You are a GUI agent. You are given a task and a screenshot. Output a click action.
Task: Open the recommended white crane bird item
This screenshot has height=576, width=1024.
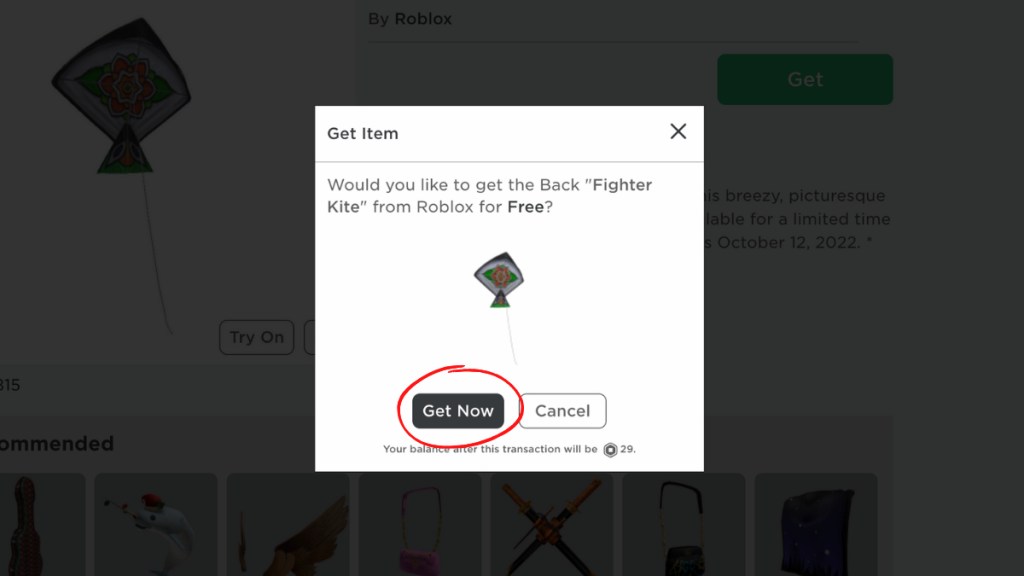point(155,524)
